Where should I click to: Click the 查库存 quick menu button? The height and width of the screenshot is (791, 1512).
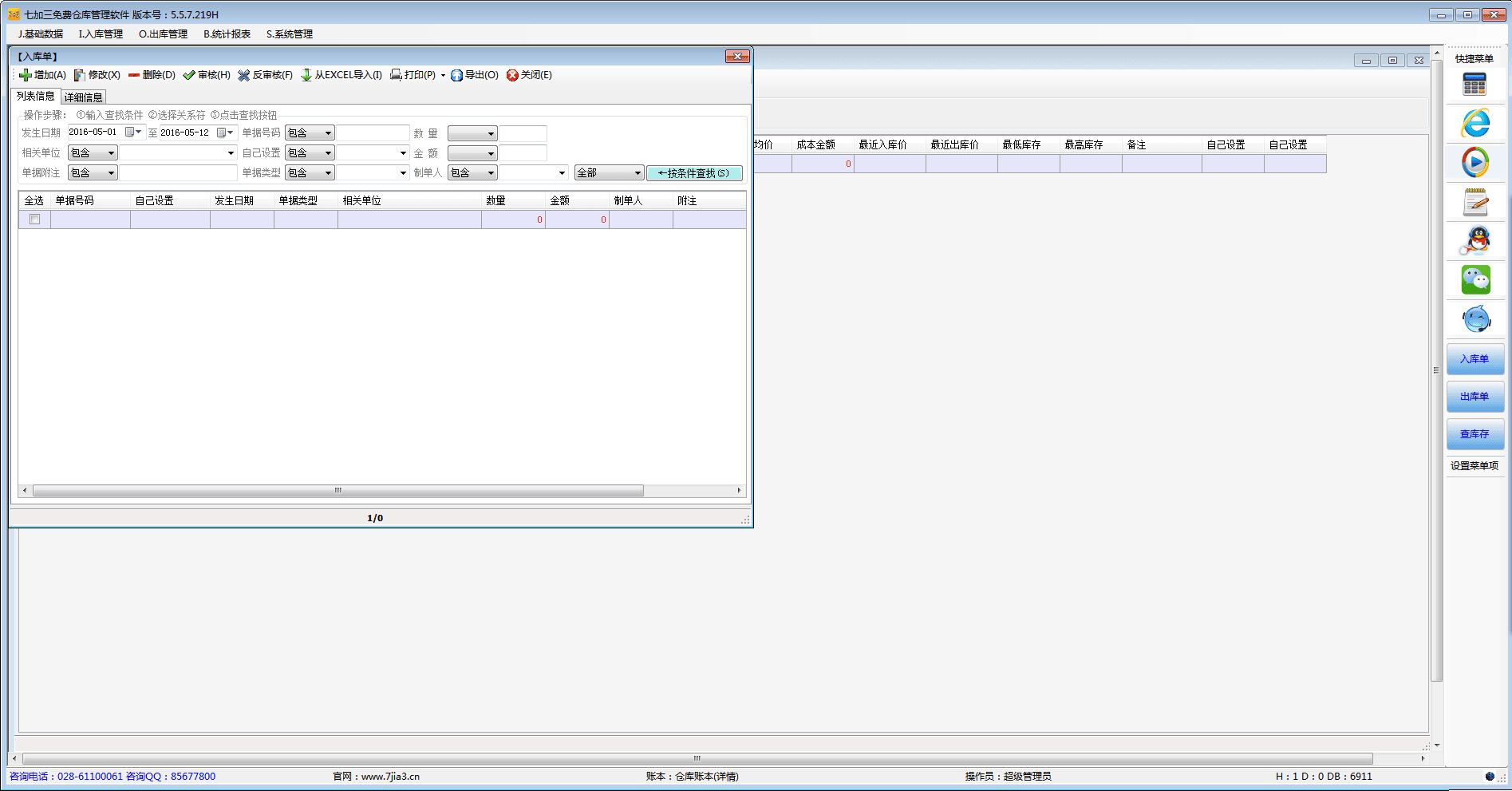1474,434
